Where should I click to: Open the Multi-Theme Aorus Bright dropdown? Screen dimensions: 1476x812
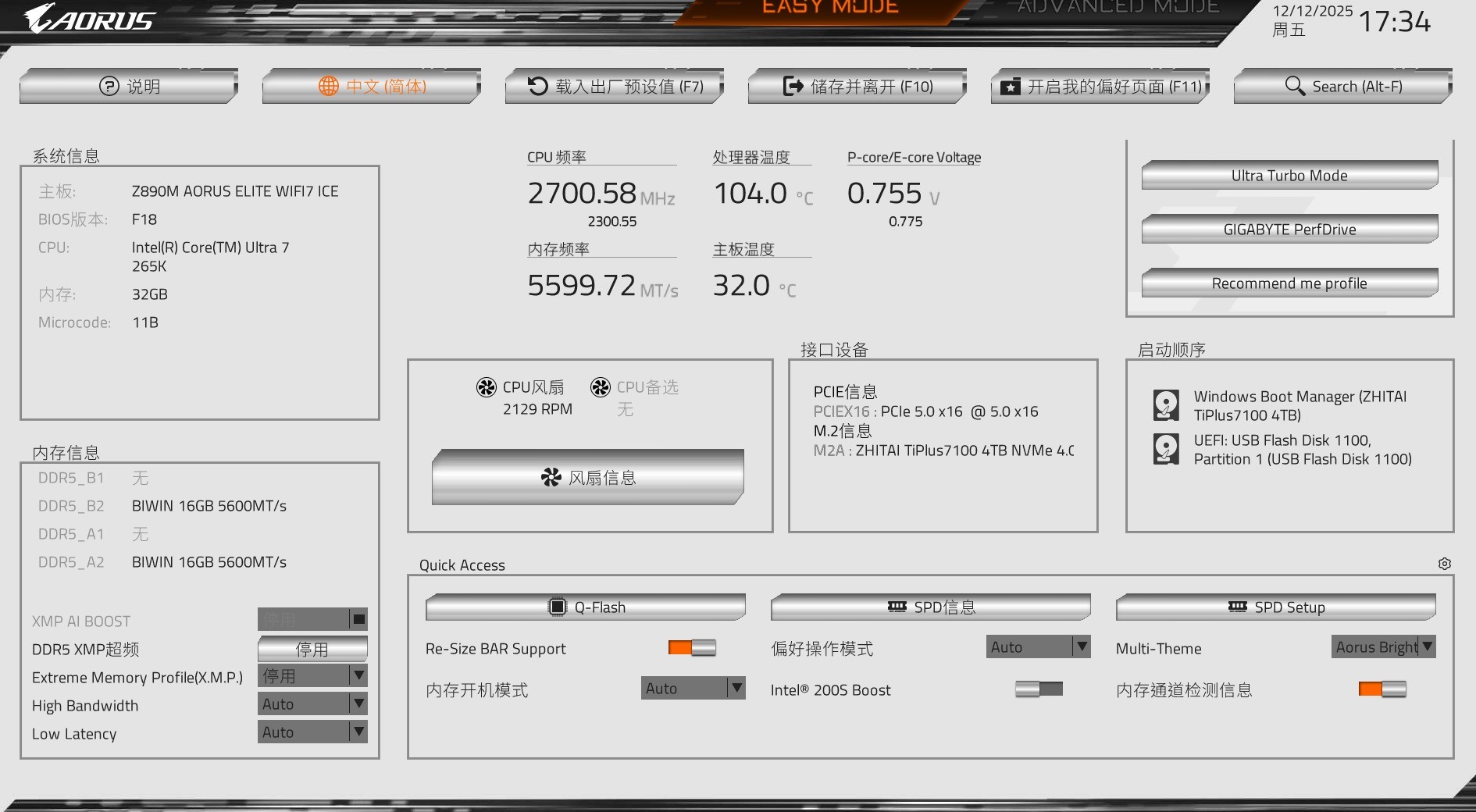pyautogui.click(x=1428, y=646)
